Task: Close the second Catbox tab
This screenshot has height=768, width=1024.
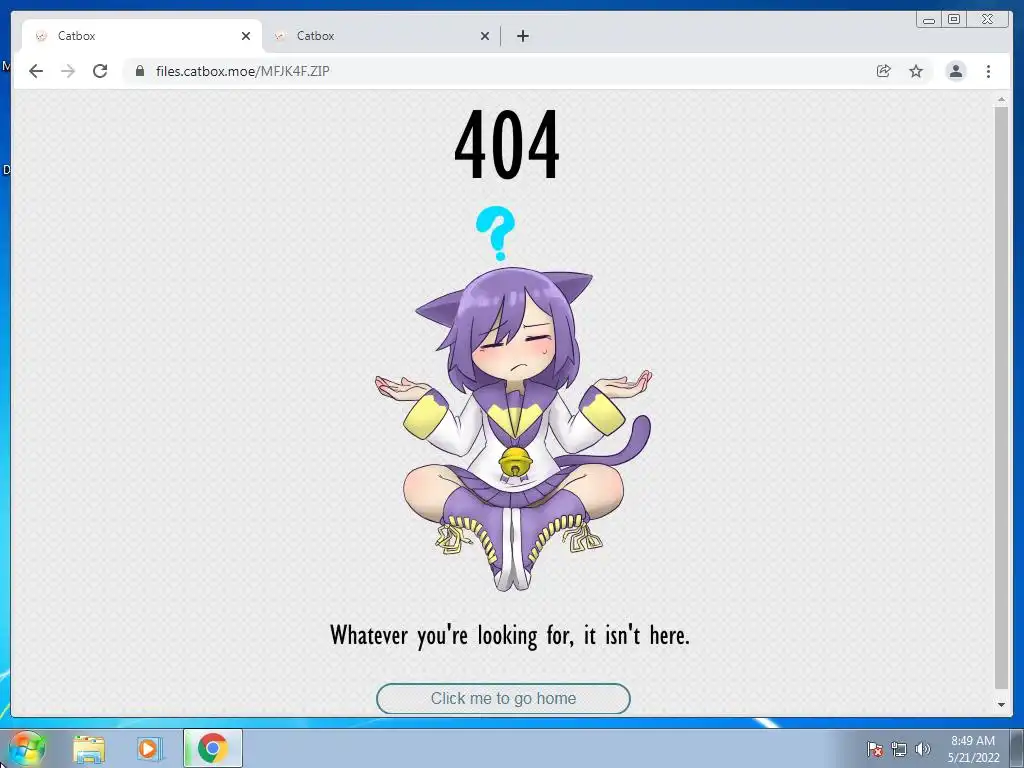Action: pyautogui.click(x=485, y=36)
